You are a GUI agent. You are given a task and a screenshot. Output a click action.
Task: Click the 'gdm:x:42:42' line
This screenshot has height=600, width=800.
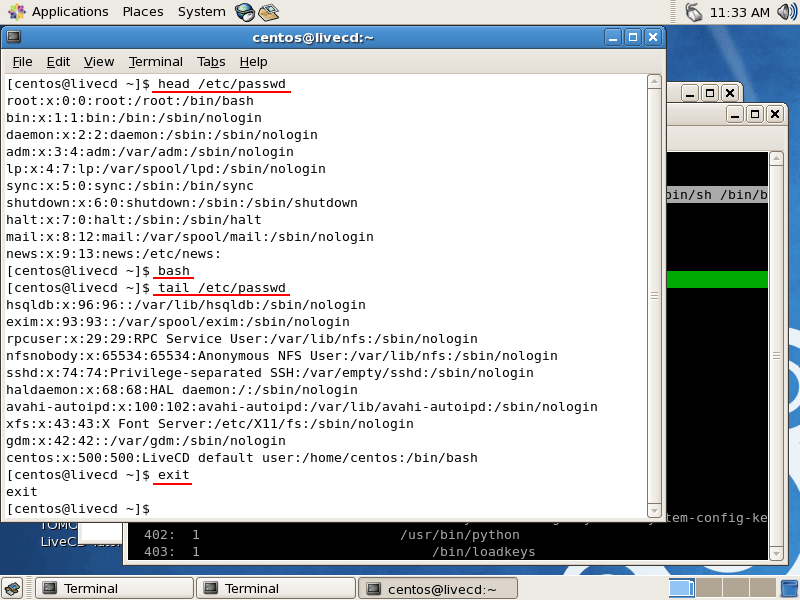click(146, 441)
